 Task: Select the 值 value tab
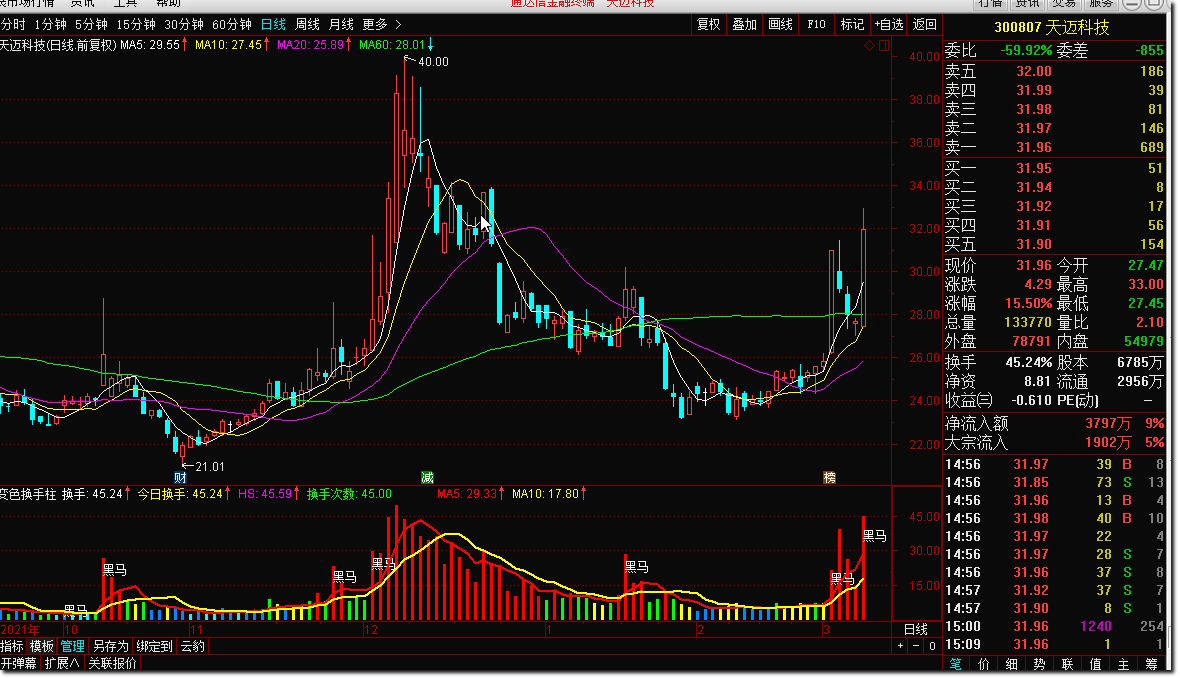pos(1095,664)
